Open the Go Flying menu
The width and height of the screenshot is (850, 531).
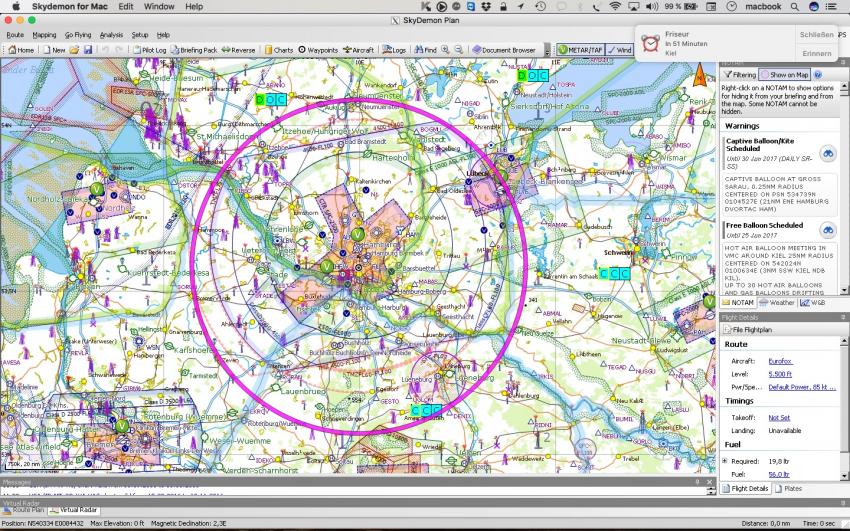coord(78,35)
